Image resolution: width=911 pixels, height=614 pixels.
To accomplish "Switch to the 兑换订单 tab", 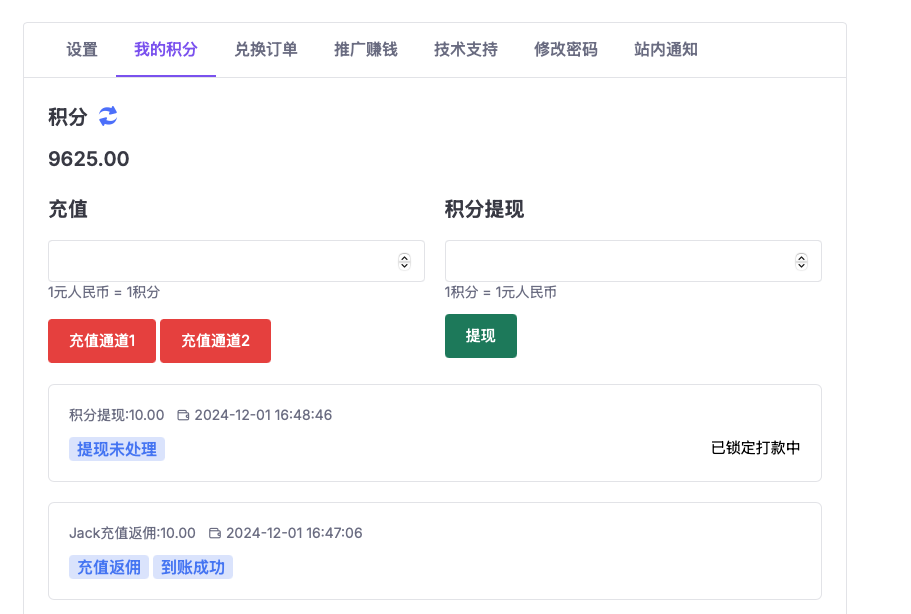I will pos(266,49).
